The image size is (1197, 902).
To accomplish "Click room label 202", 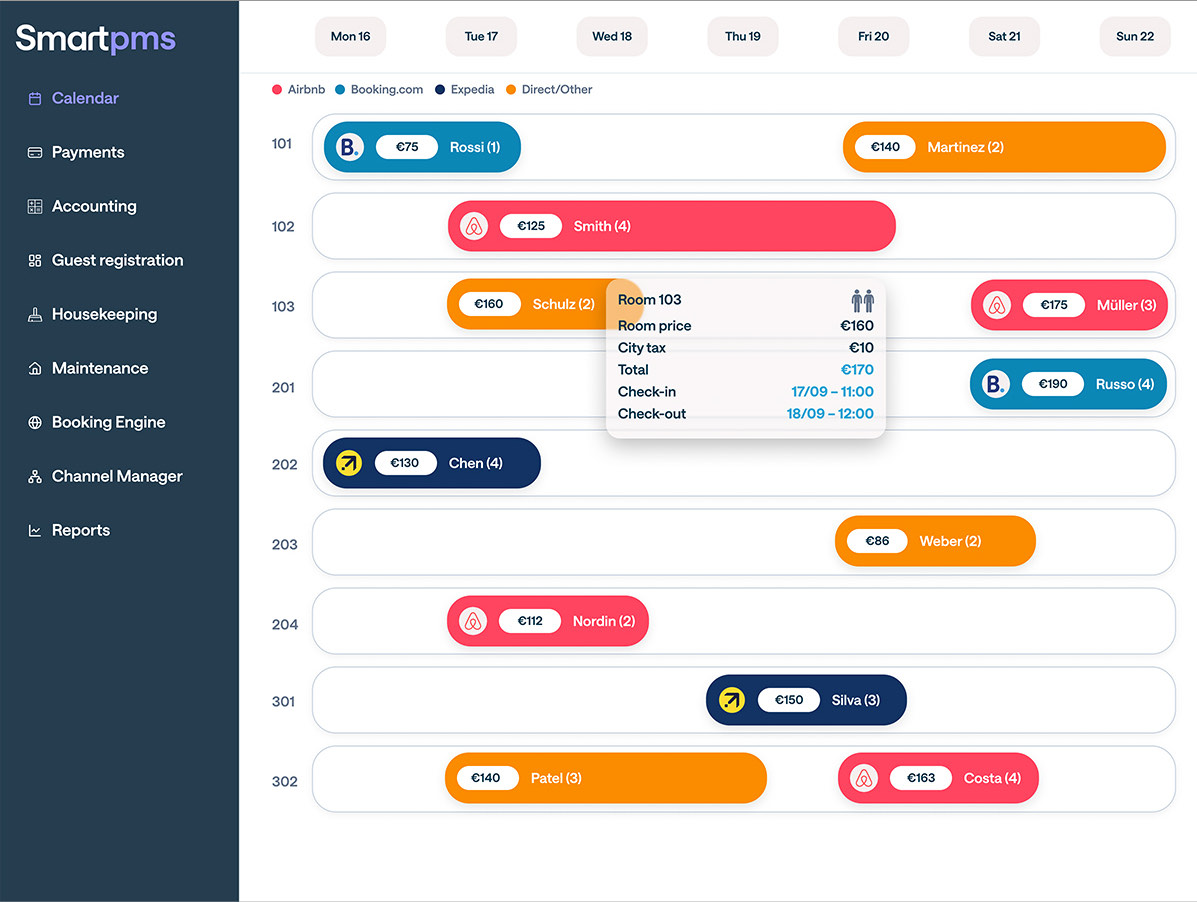I will [284, 465].
